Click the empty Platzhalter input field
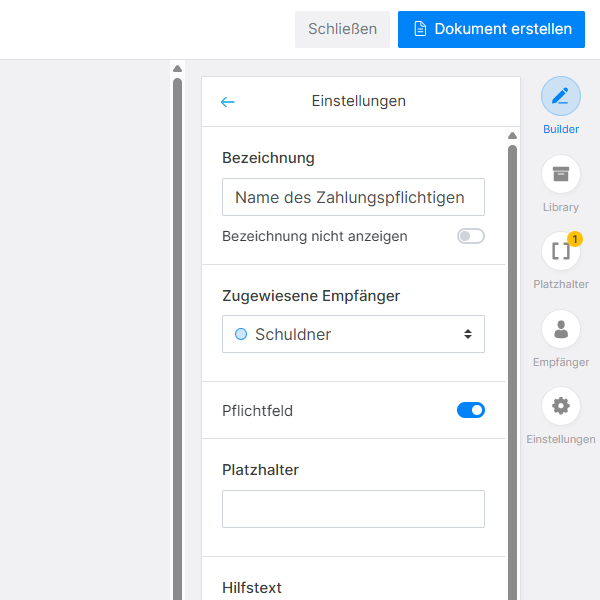600x600 pixels. (353, 509)
